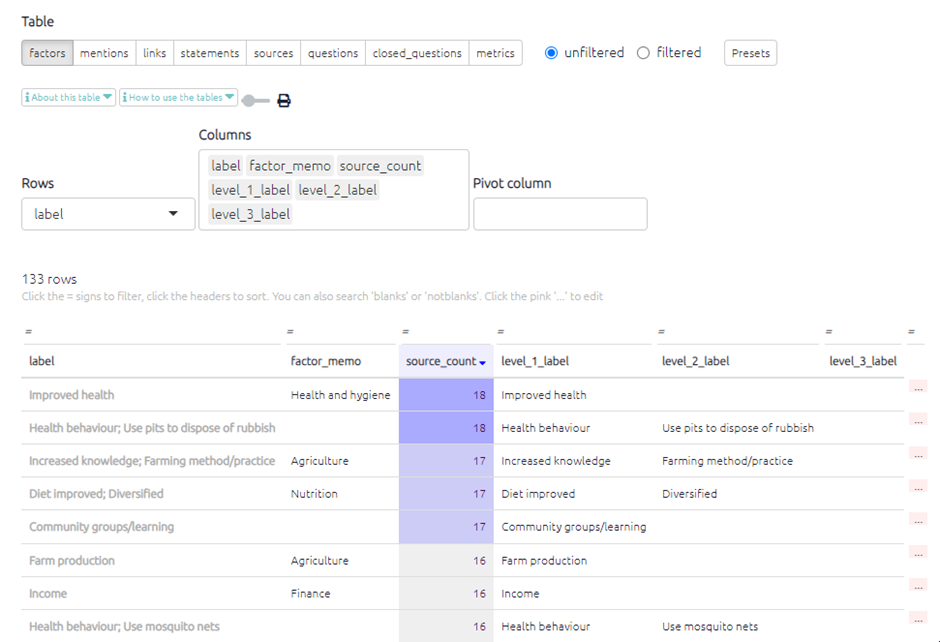Open the Rows dropdown showing label
Viewport: 940px width, 642px height.
coord(108,214)
